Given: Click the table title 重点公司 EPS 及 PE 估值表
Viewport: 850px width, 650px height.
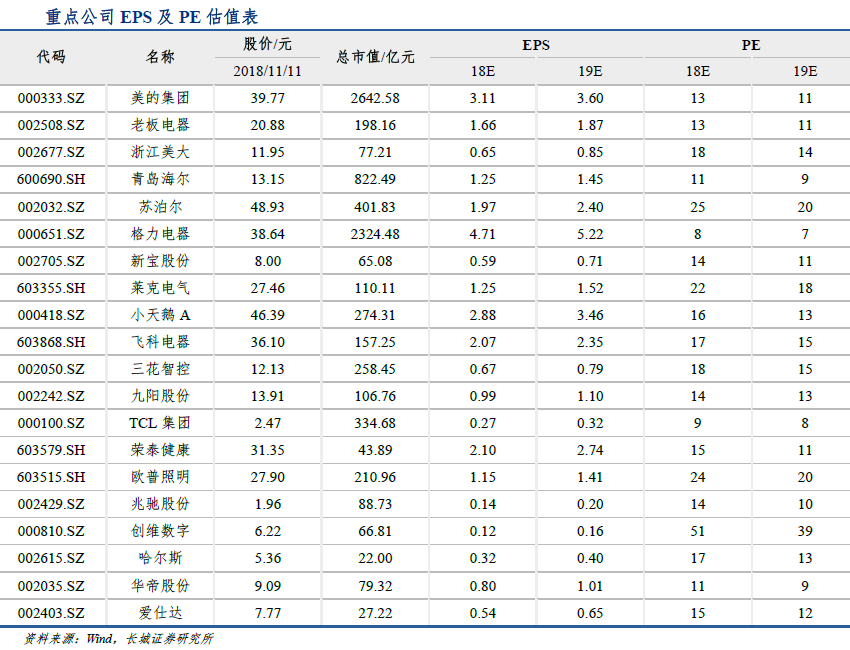Looking at the screenshot, I should 153,17.
